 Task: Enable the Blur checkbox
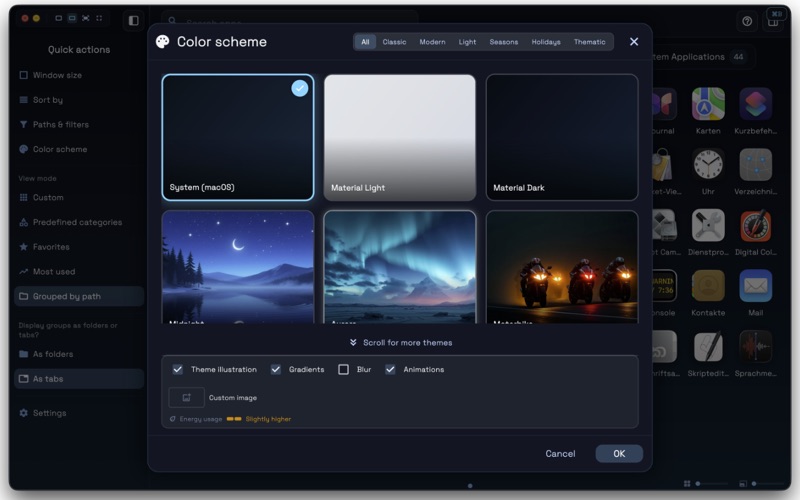pyautogui.click(x=343, y=369)
